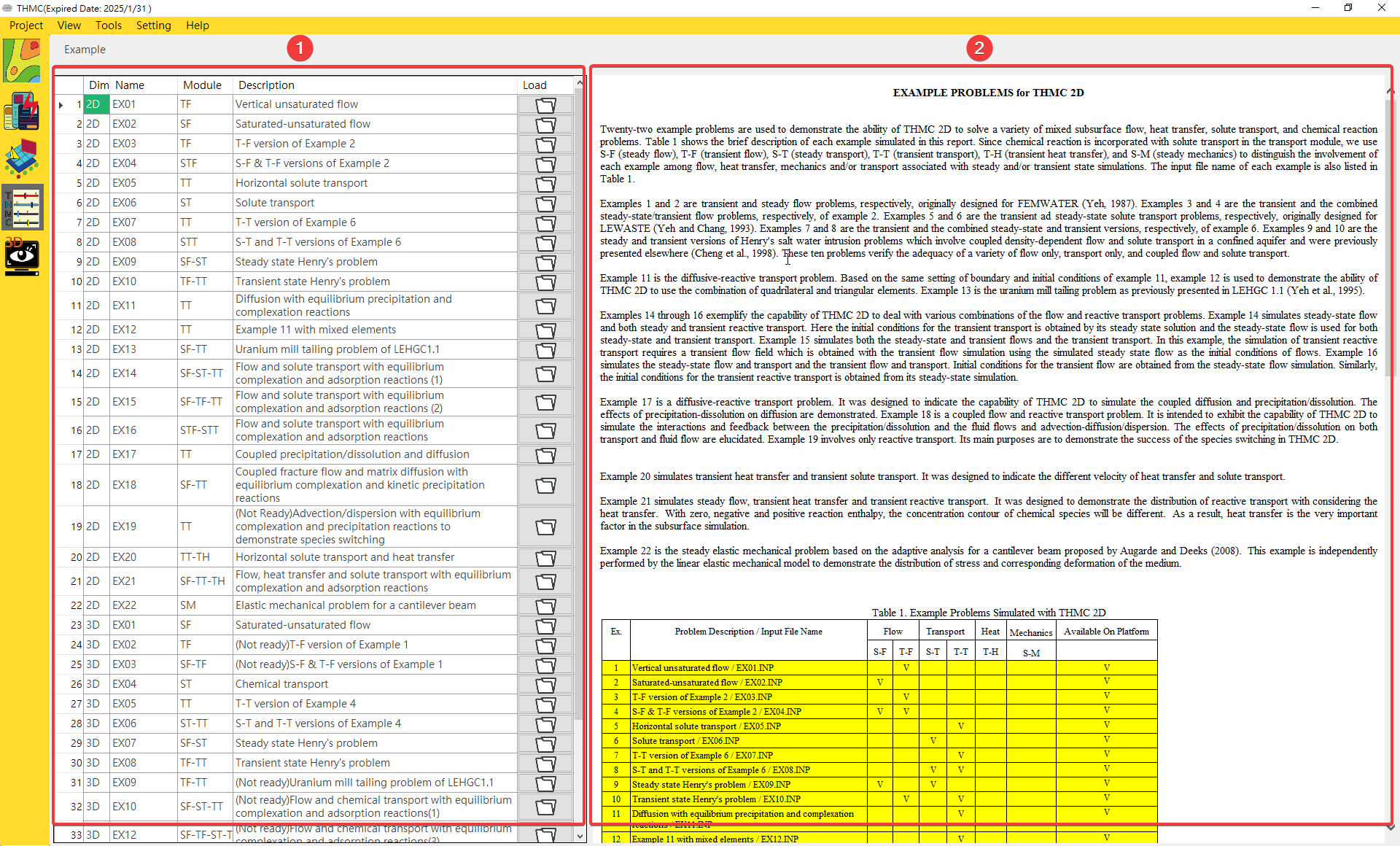This screenshot has height=846, width=1400.
Task: Select the row selector arrow of row 1
Action: point(61,104)
